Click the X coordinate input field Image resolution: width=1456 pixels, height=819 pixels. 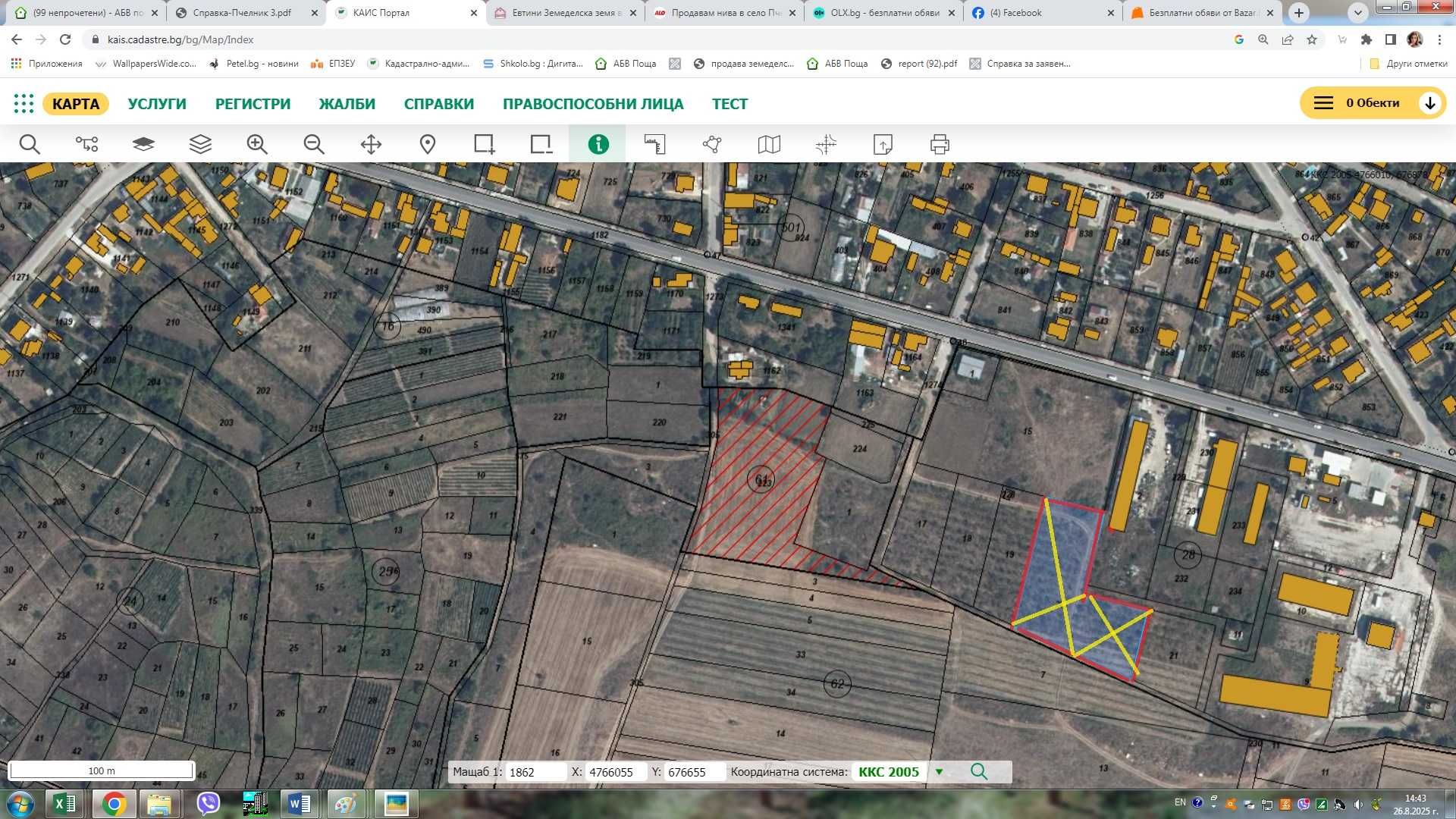[615, 772]
